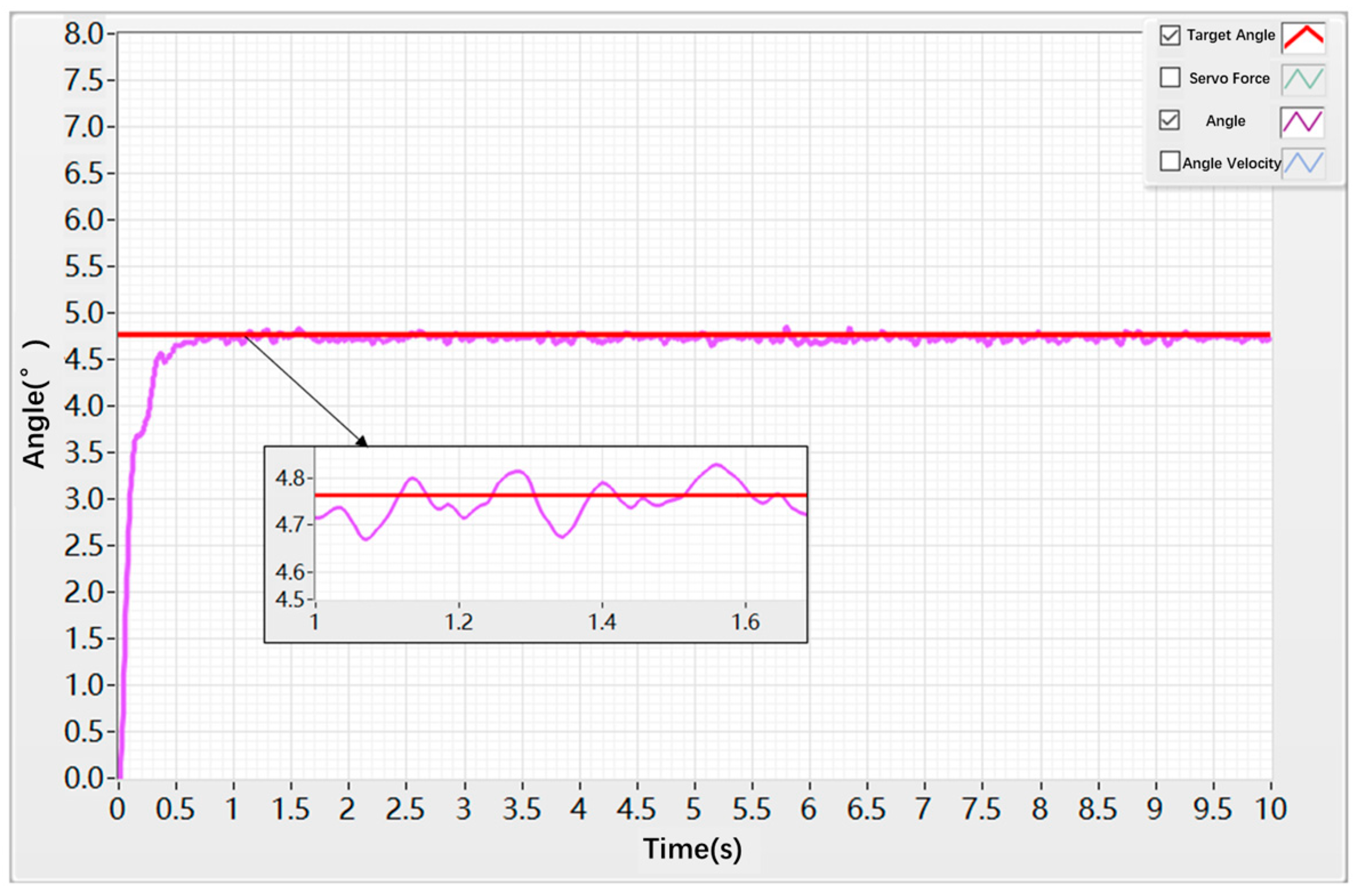The width and height of the screenshot is (1357, 896).
Task: Uncheck the Target Angle checkbox
Action: pyautogui.click(x=1170, y=35)
